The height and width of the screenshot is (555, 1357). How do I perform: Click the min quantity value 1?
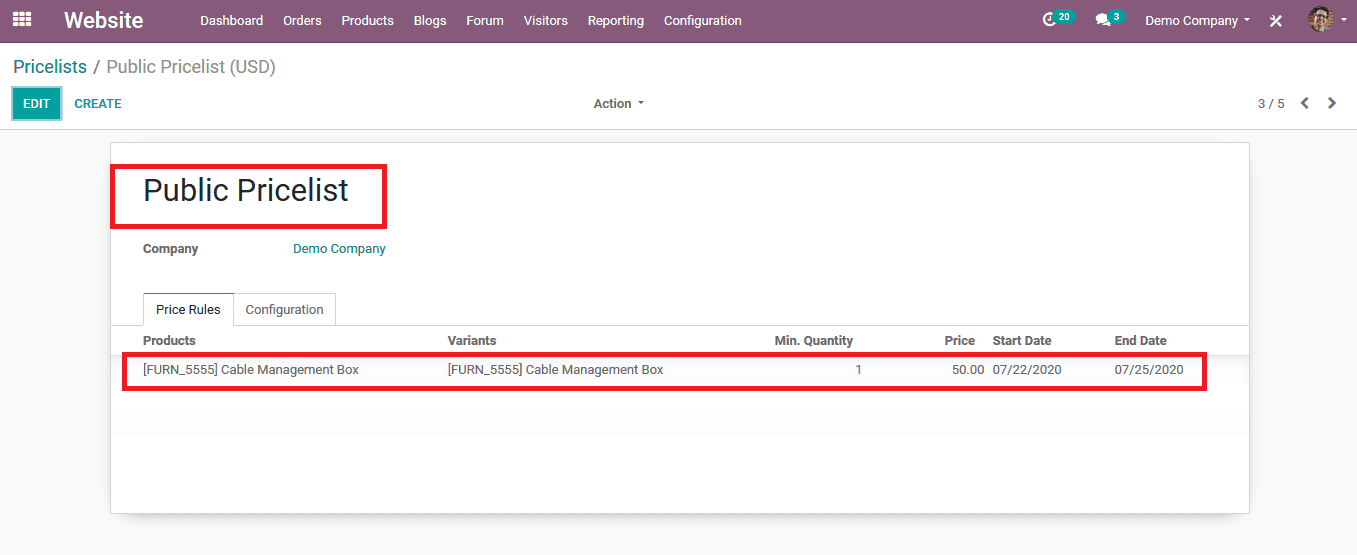[x=858, y=370]
